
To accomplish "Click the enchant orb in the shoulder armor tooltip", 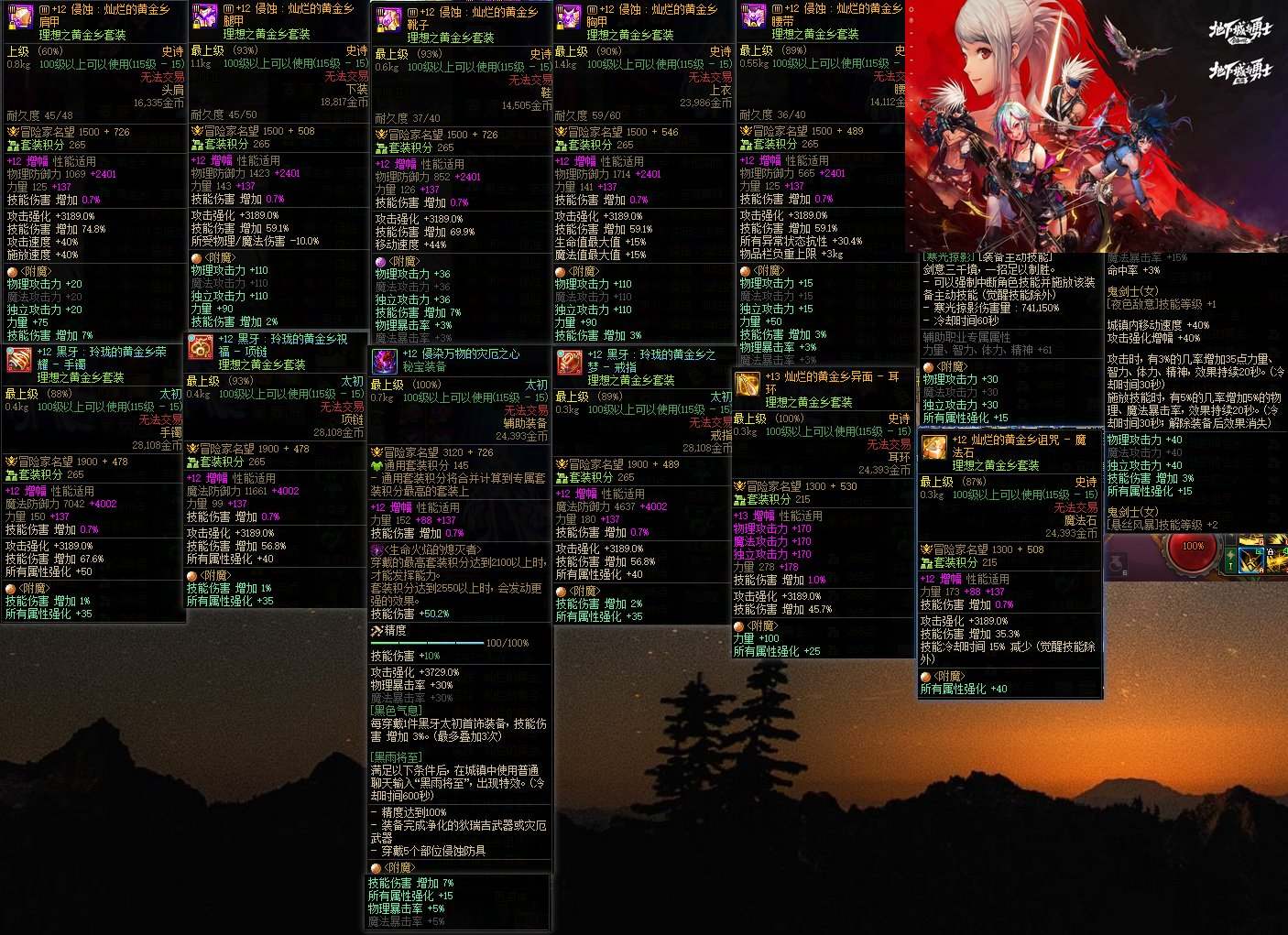I will pyautogui.click(x=12, y=272).
